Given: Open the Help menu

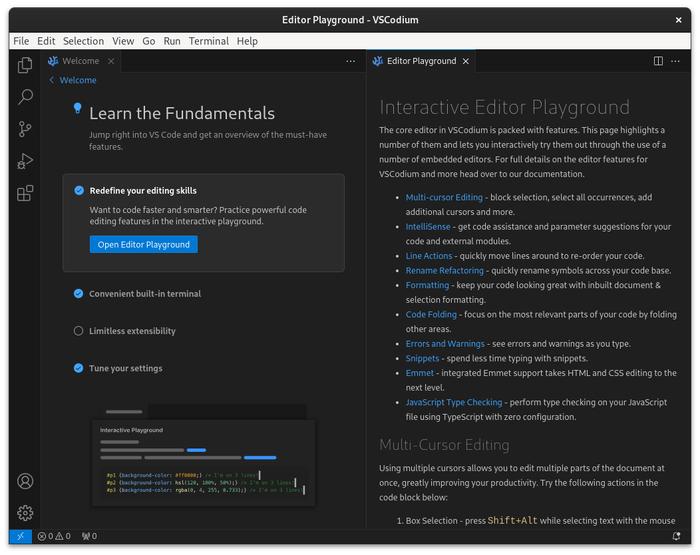Looking at the screenshot, I should point(247,41).
